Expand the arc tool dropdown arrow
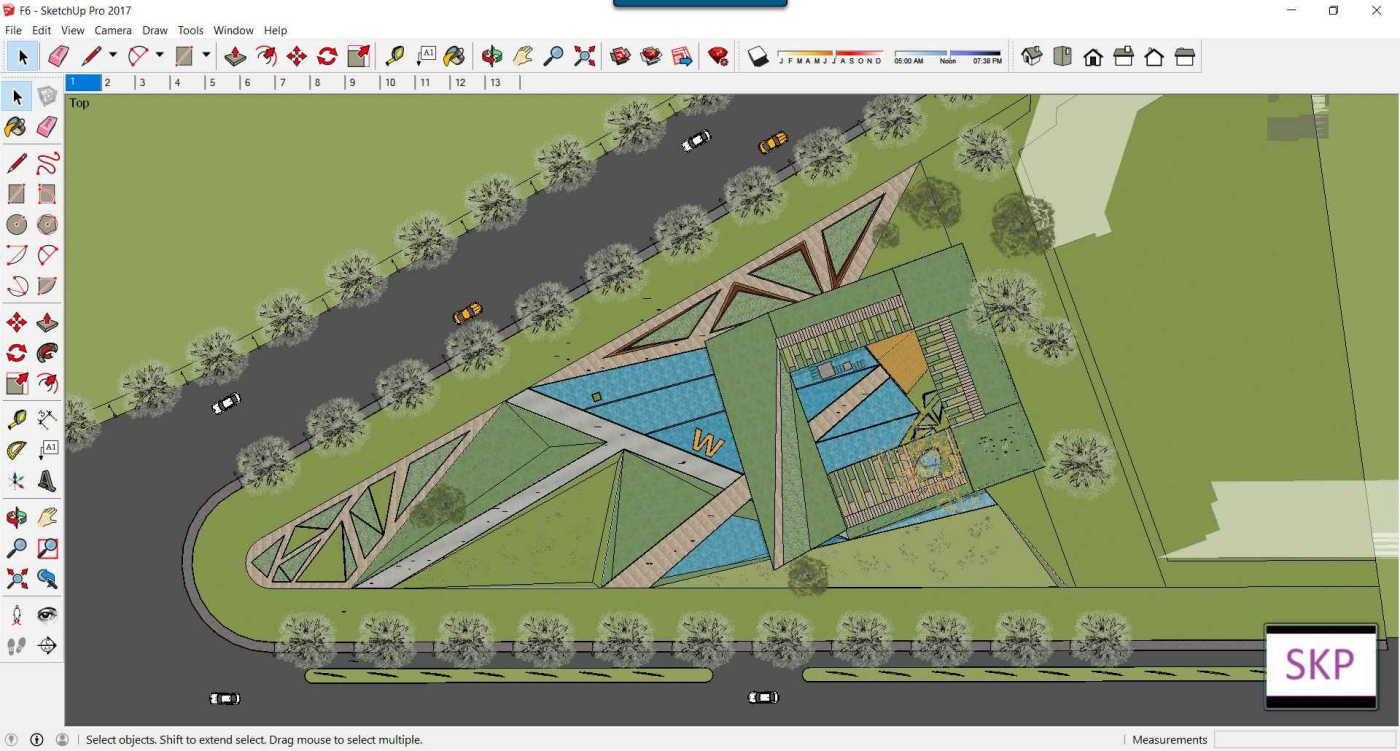Screen dimensions: 1400x751 click(159, 56)
